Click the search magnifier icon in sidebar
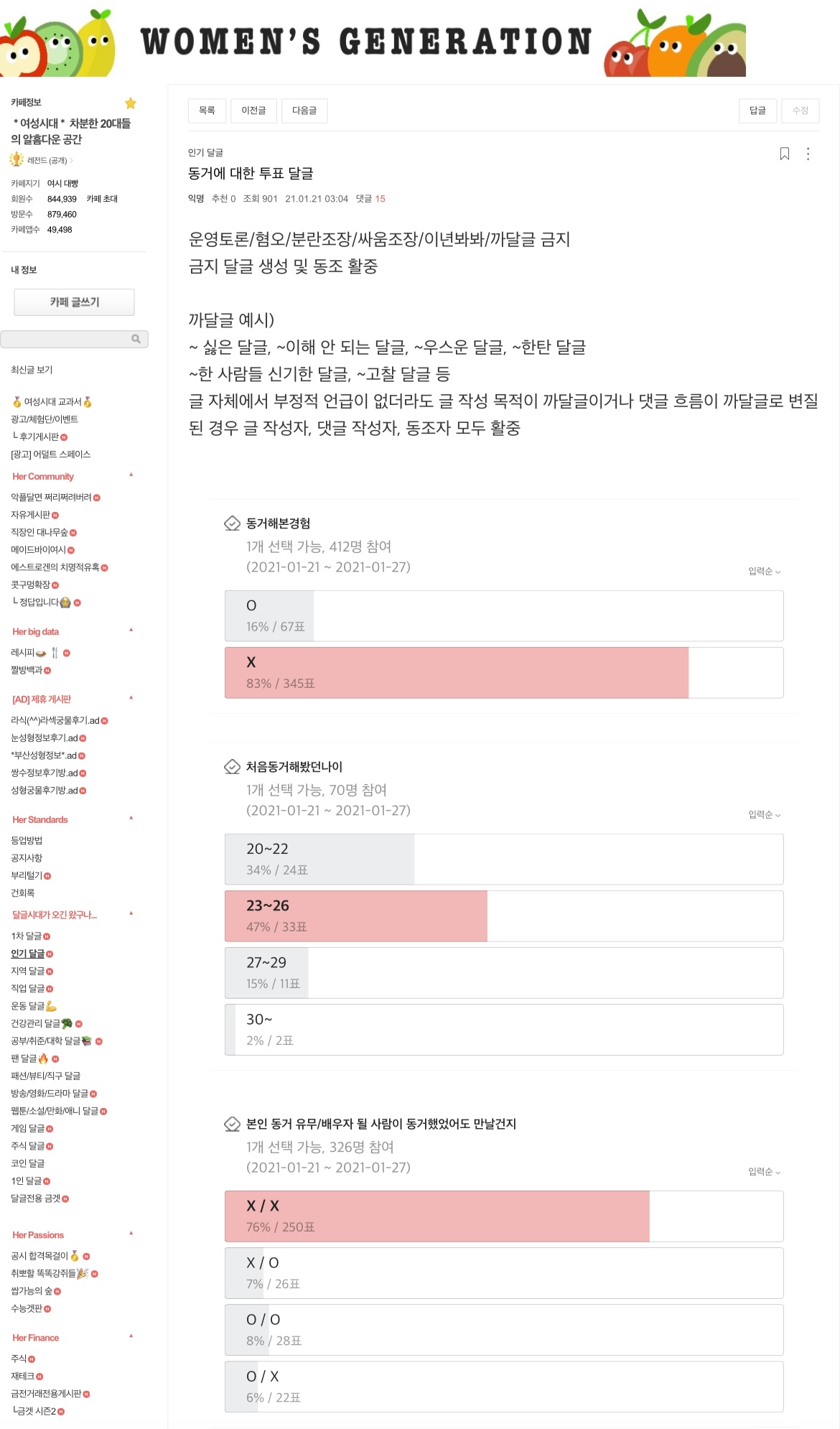Screen dimensions: 840x1429 click(x=136, y=339)
